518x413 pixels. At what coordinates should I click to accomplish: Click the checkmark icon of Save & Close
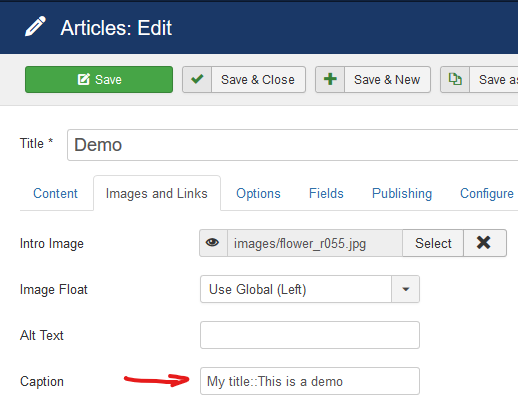pyautogui.click(x=197, y=79)
